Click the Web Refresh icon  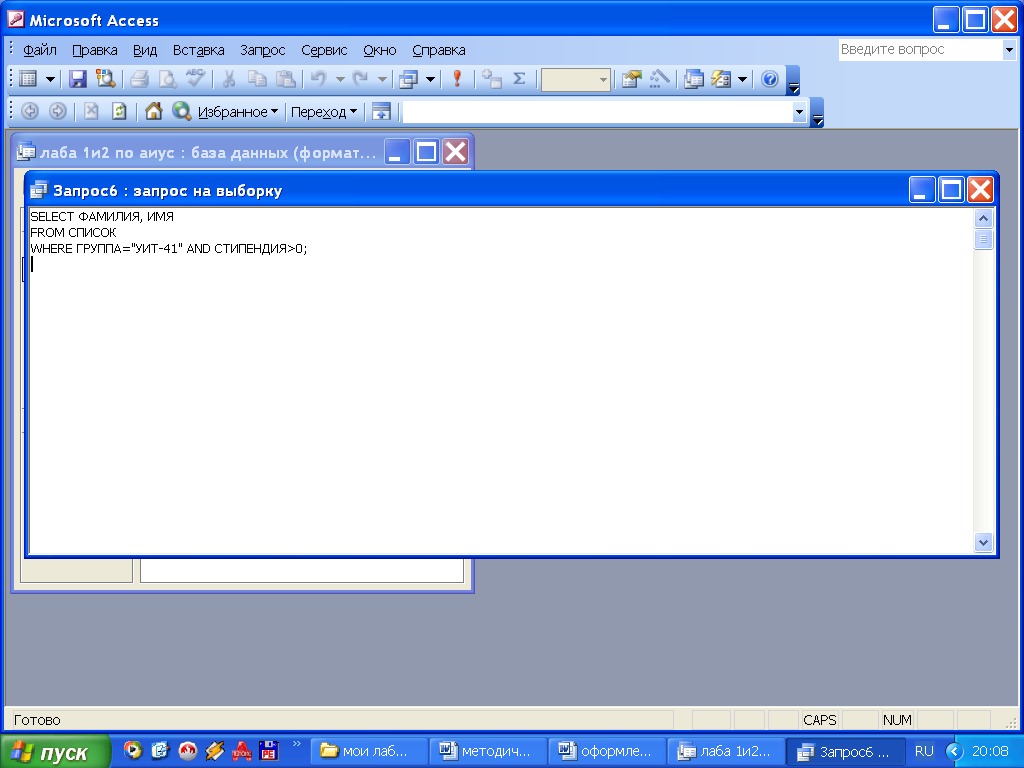tap(119, 112)
